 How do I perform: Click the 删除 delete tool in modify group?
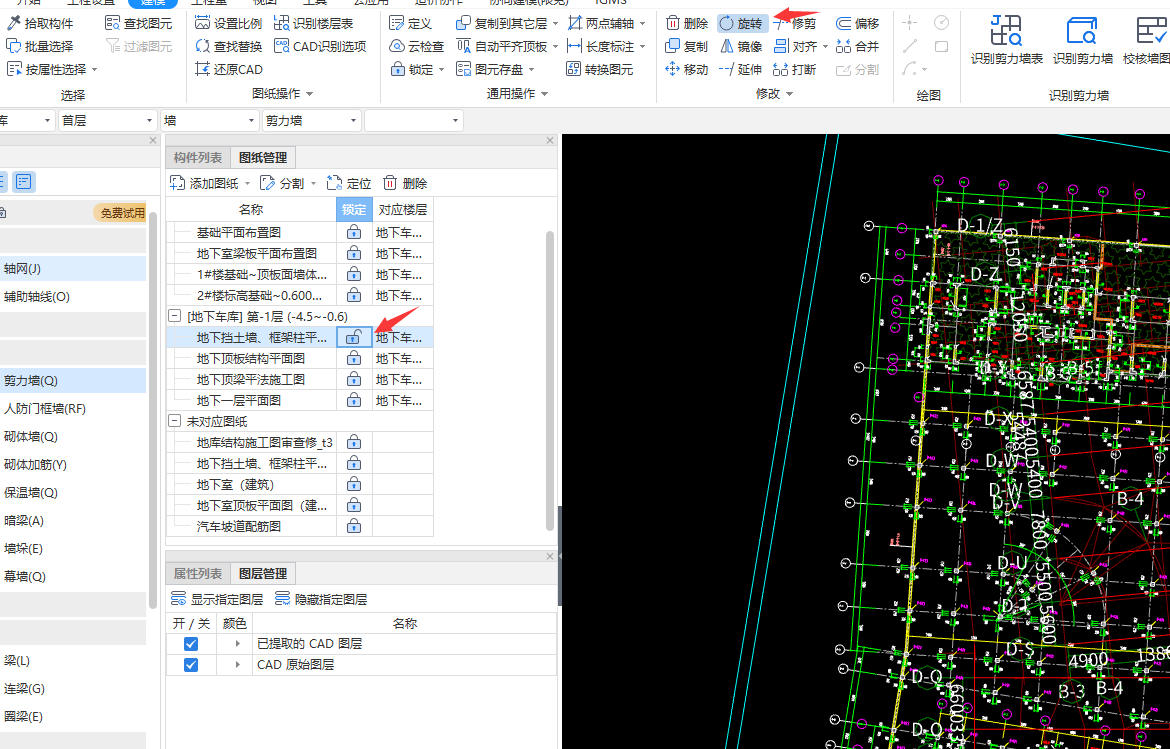(686, 23)
